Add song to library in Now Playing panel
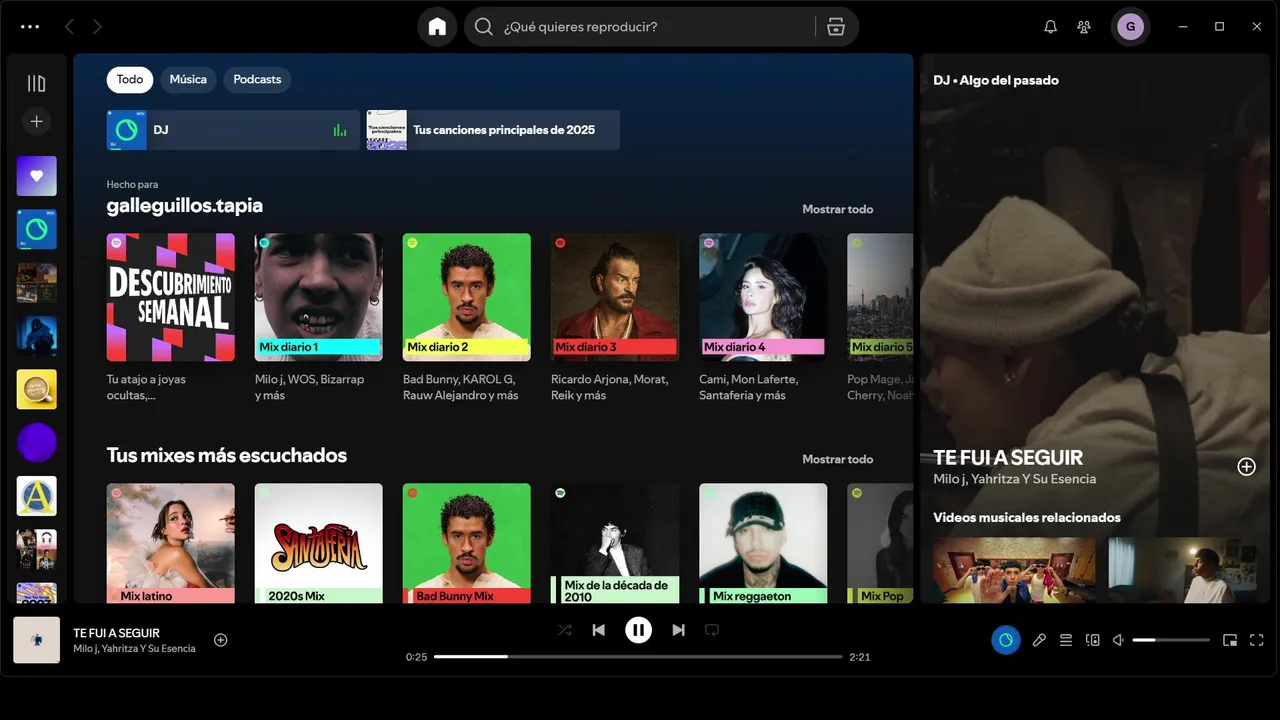The width and height of the screenshot is (1280, 720). (x=1246, y=467)
